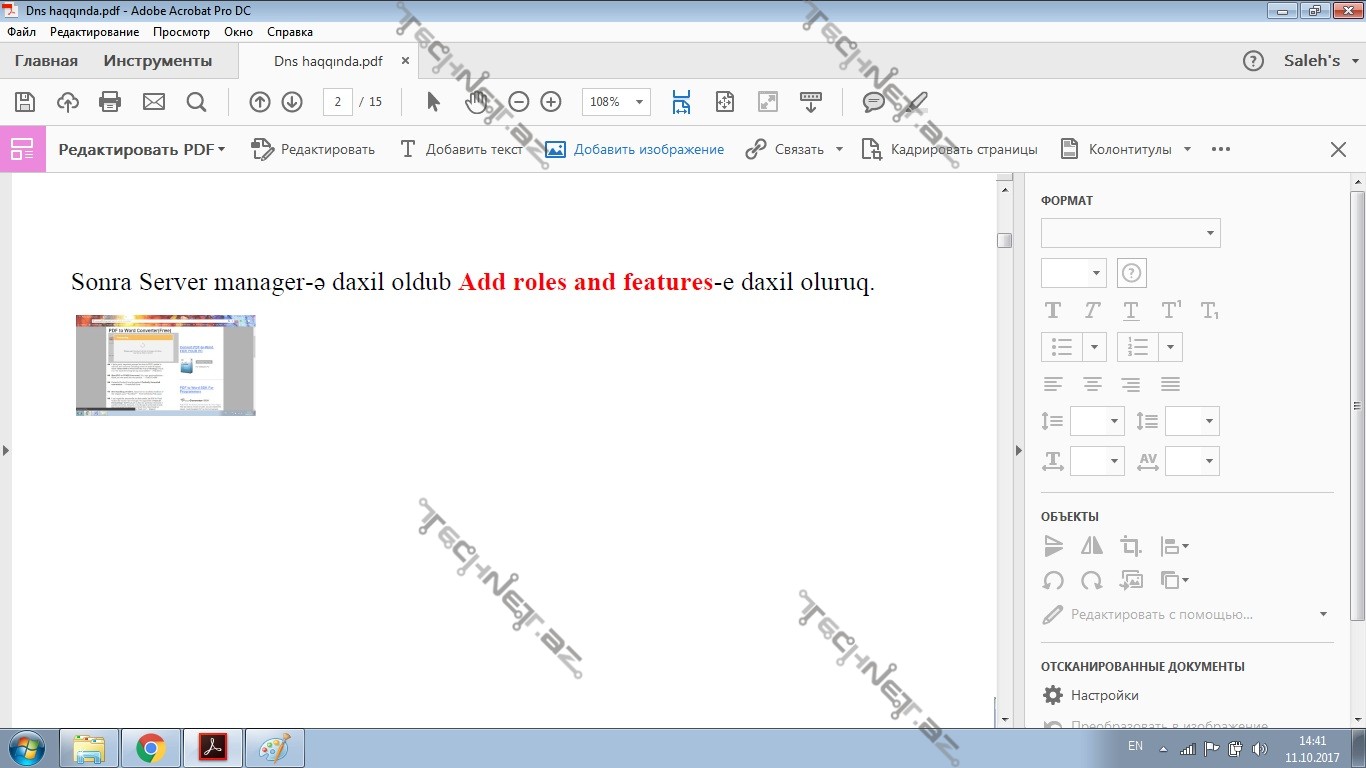1366x768 pixels.
Task: Open the 108% zoom level dropdown
Action: coord(639,102)
